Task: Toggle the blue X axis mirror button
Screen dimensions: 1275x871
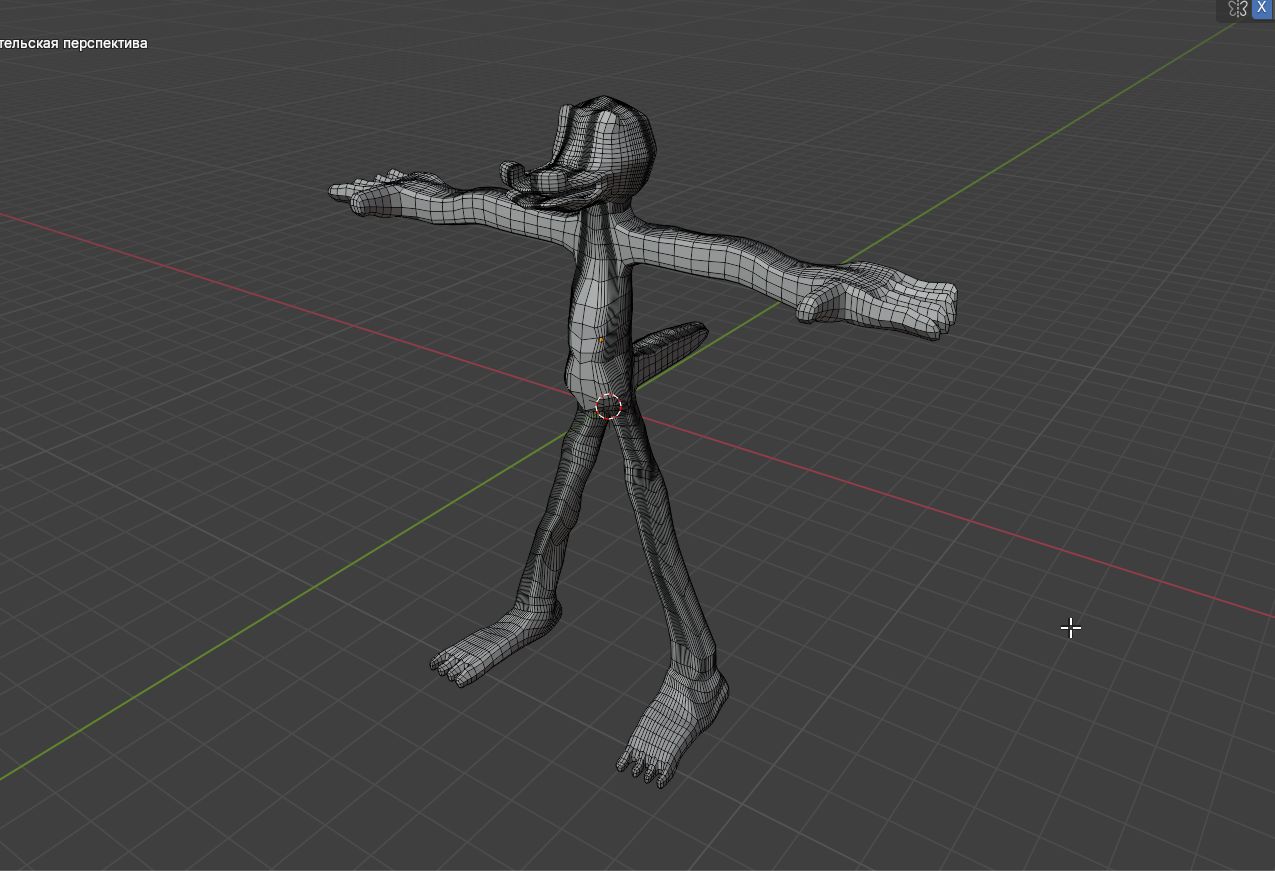Action: pos(1262,7)
